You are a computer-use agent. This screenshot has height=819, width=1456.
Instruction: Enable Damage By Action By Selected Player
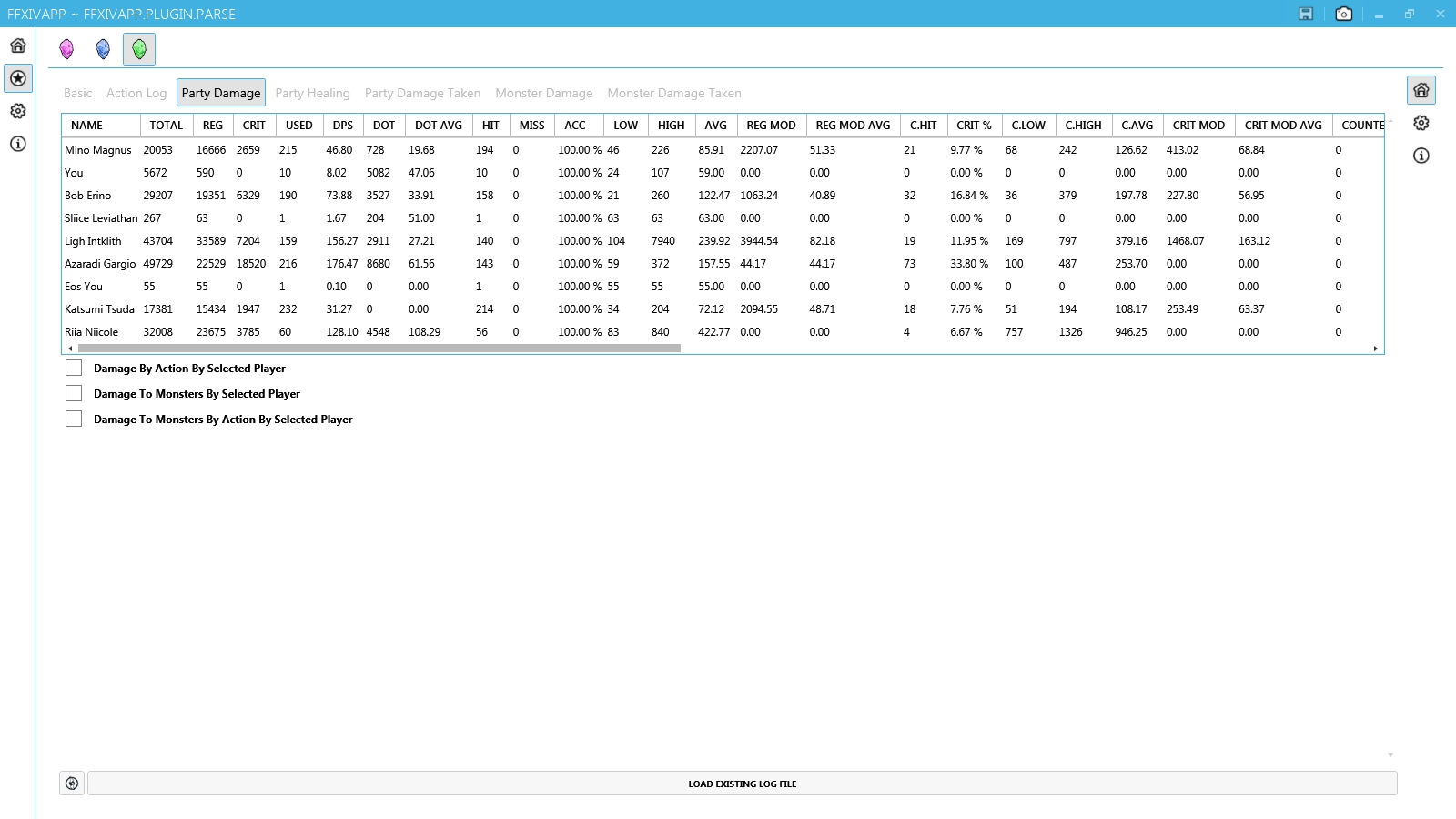74,368
